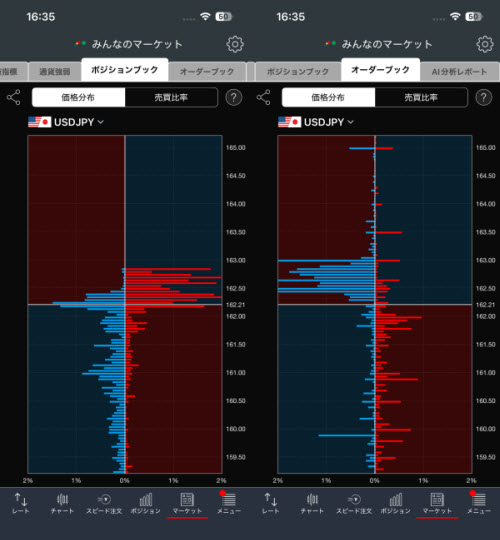Open settings gear in left screen

tap(235, 44)
